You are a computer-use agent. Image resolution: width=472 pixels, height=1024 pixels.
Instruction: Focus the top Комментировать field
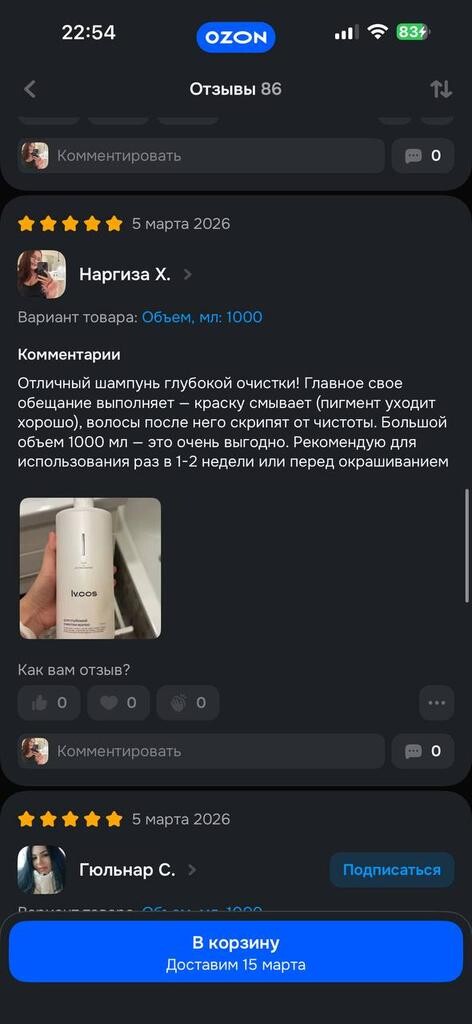pyautogui.click(x=201, y=155)
